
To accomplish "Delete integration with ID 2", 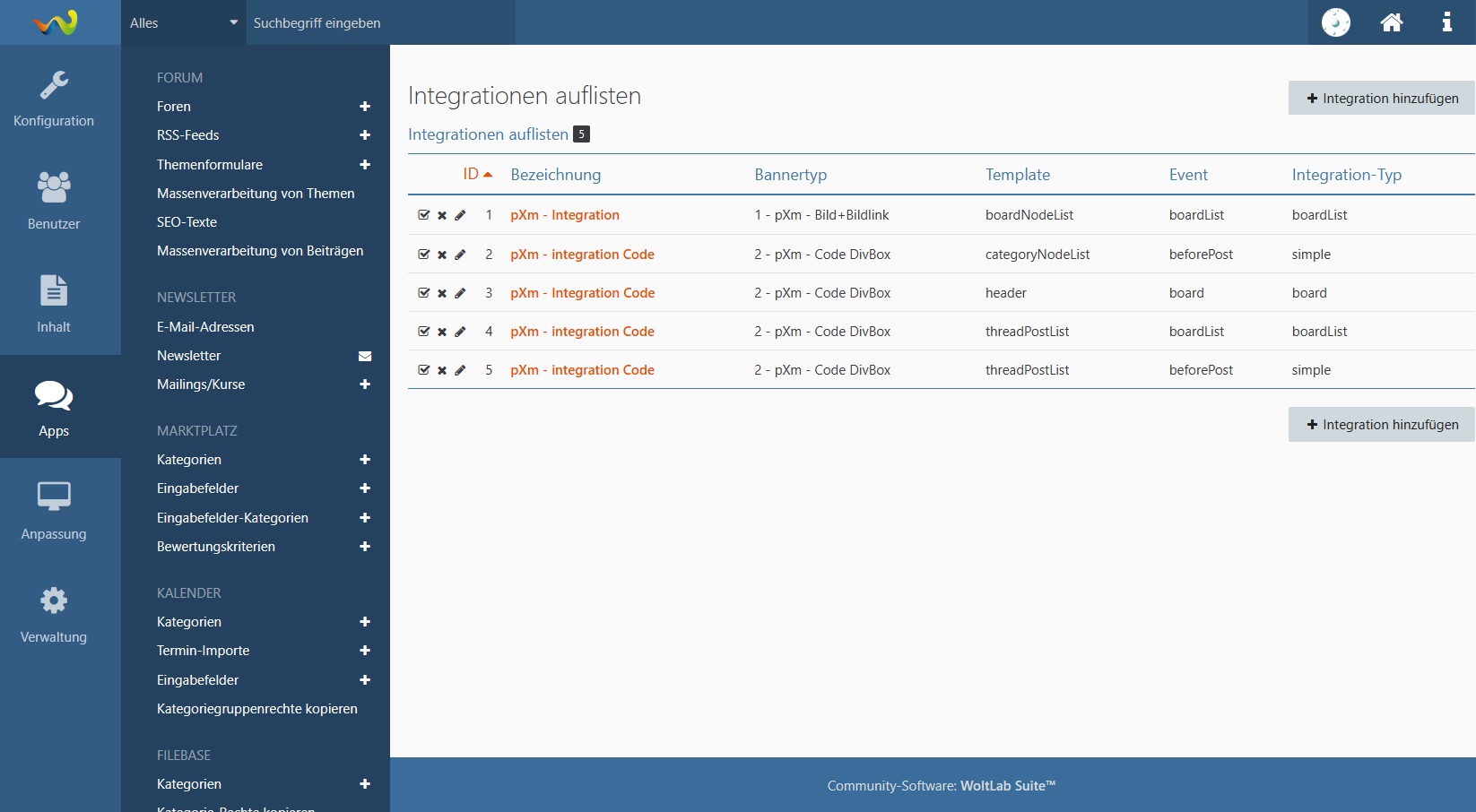I will (x=442, y=255).
